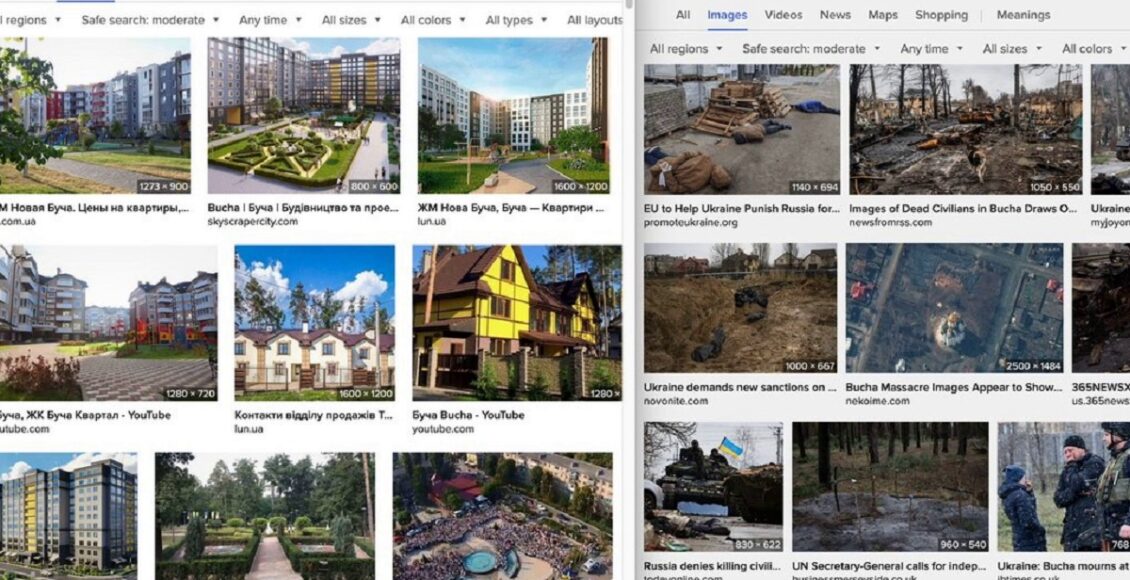The width and height of the screenshot is (1130, 580).
Task: Open the yellow half-timbered house thumbnail
Action: [x=517, y=323]
